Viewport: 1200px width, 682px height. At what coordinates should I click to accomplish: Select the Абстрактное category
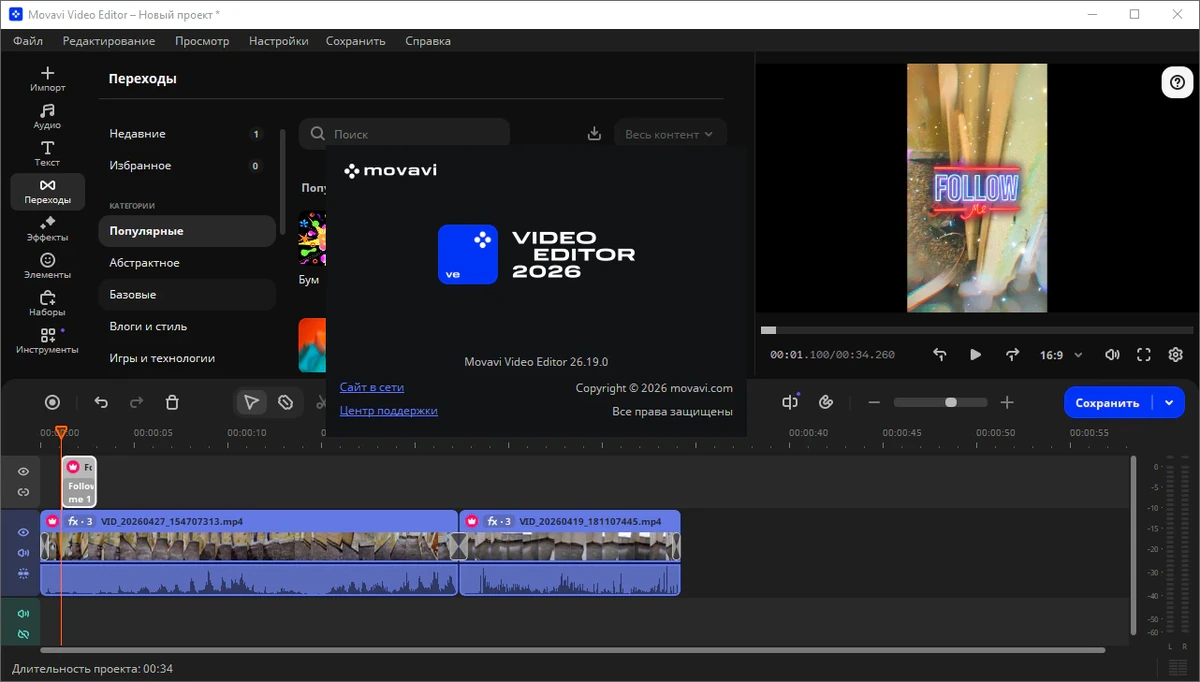click(187, 263)
